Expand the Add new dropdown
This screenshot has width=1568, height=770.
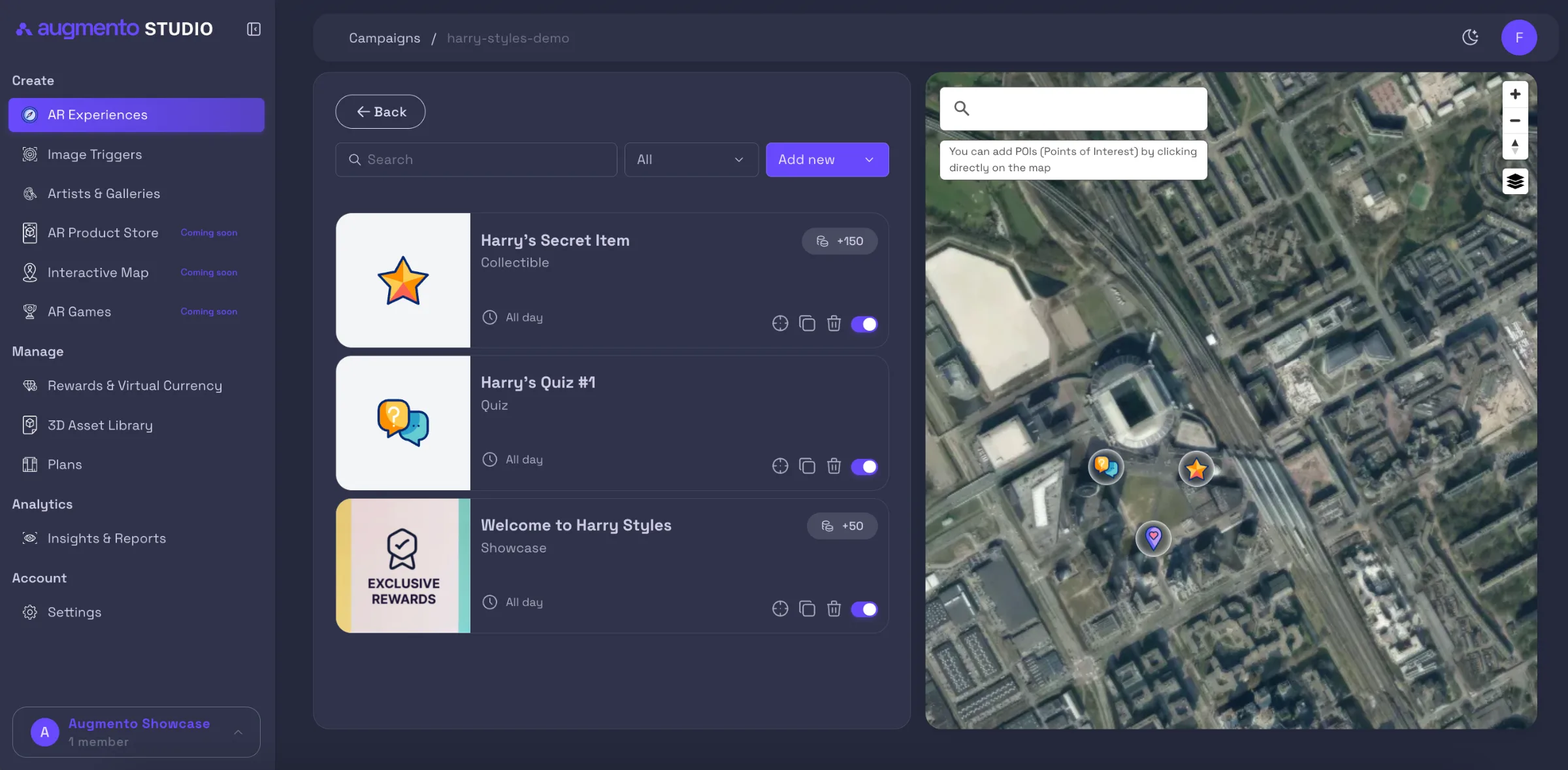(827, 159)
